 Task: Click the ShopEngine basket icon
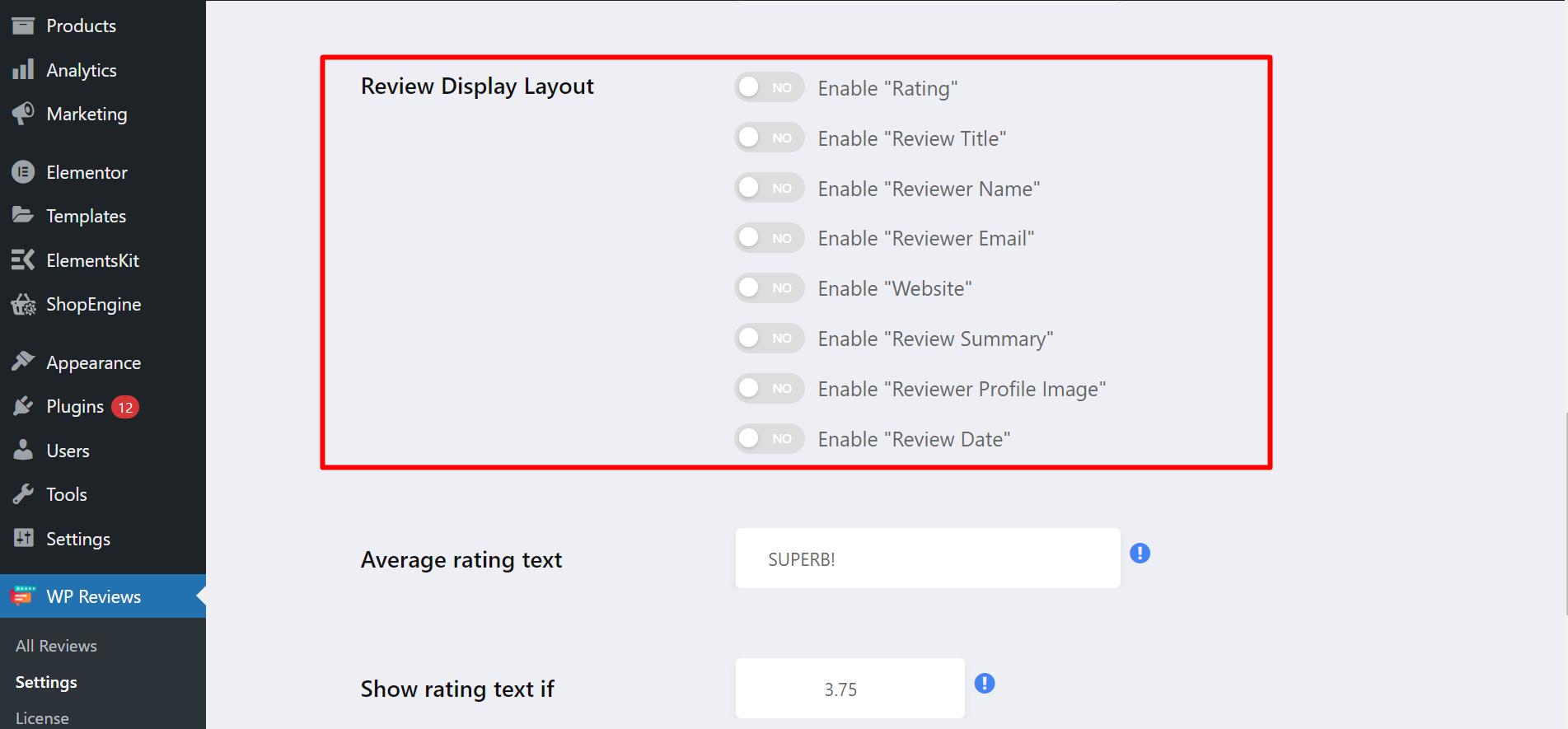pos(23,305)
